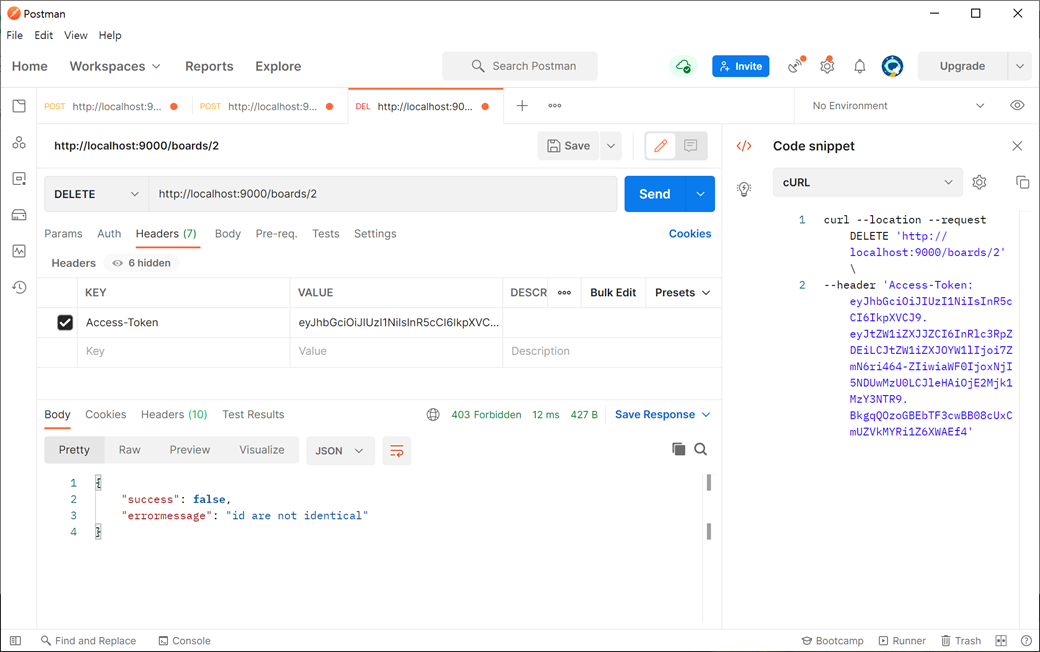Change the JSON format dropdown
The width and height of the screenshot is (1040, 652).
(x=340, y=451)
